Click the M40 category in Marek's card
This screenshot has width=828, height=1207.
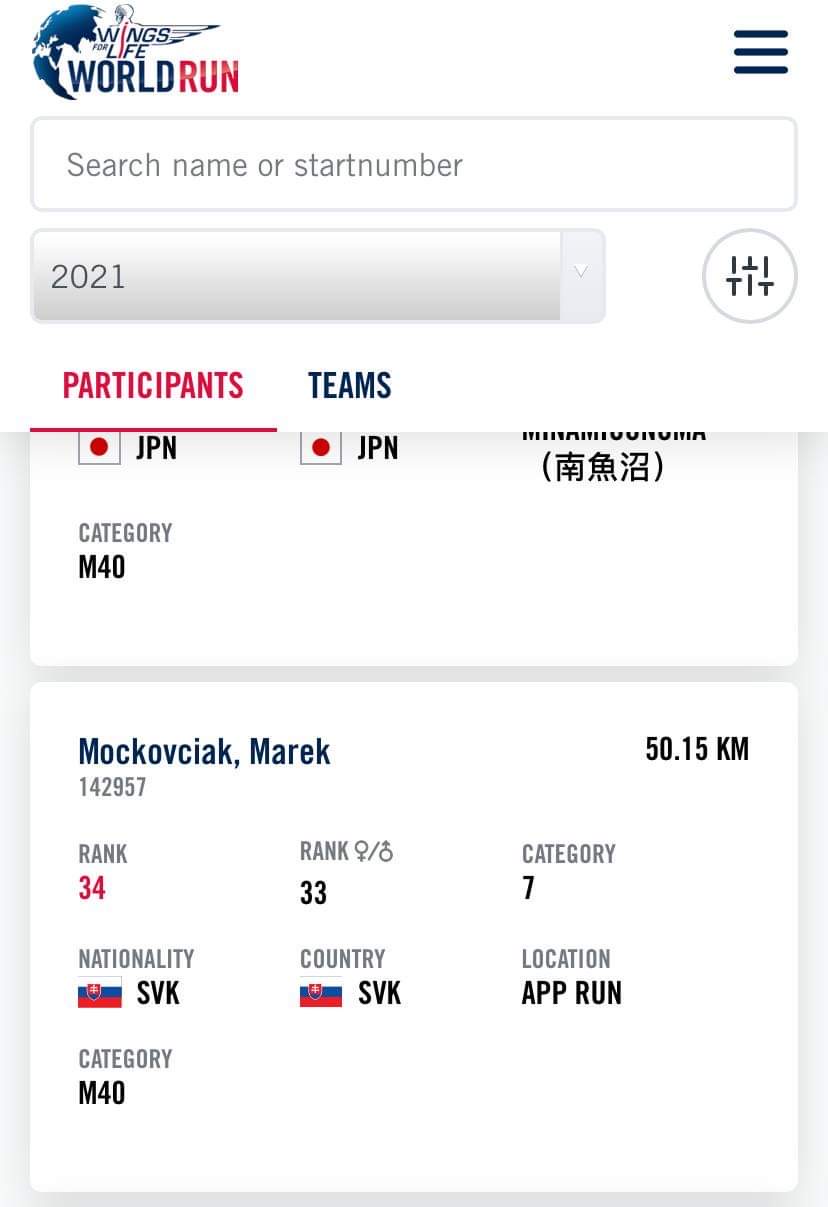click(102, 1093)
